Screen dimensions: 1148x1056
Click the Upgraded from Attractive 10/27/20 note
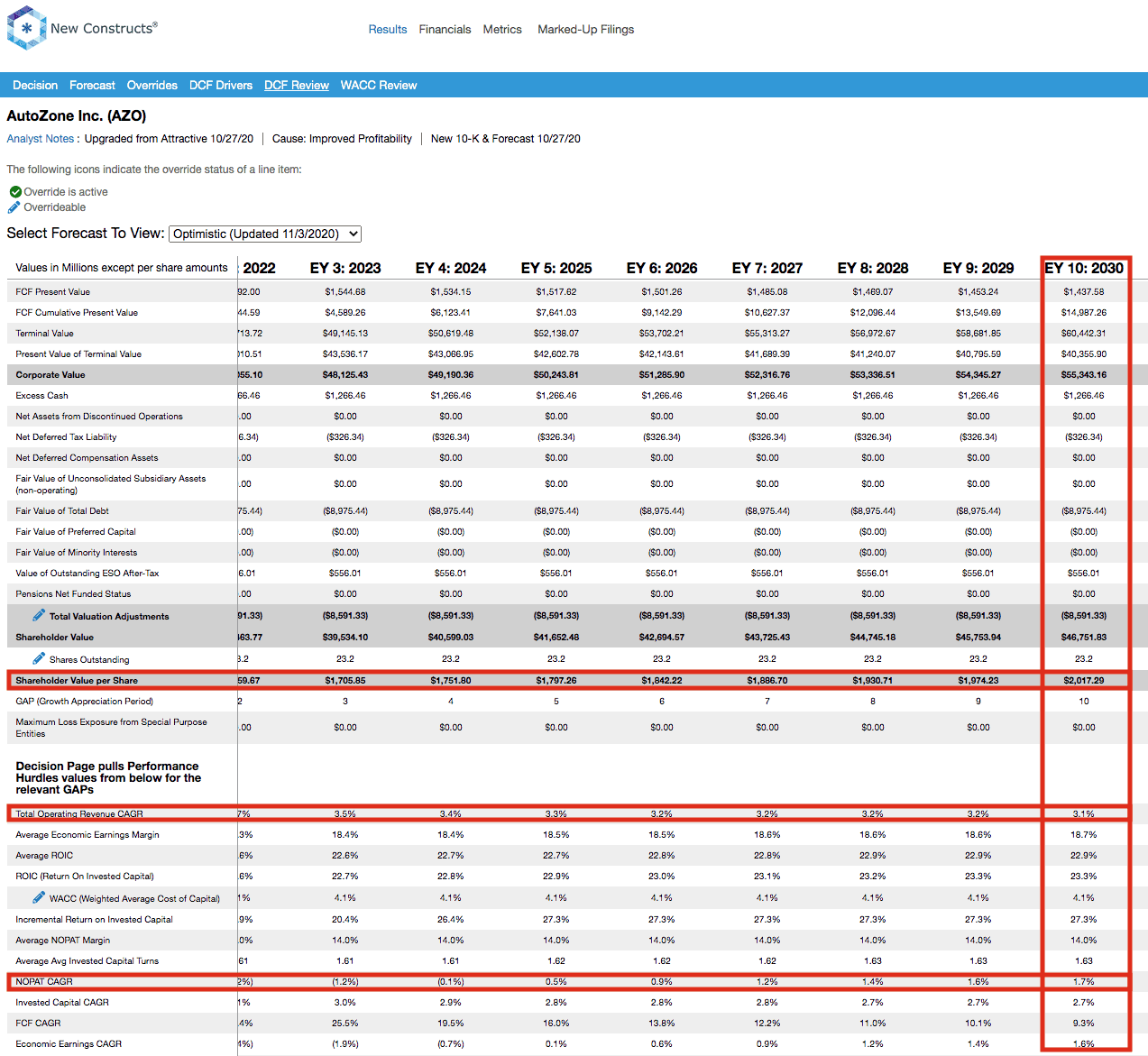169,139
